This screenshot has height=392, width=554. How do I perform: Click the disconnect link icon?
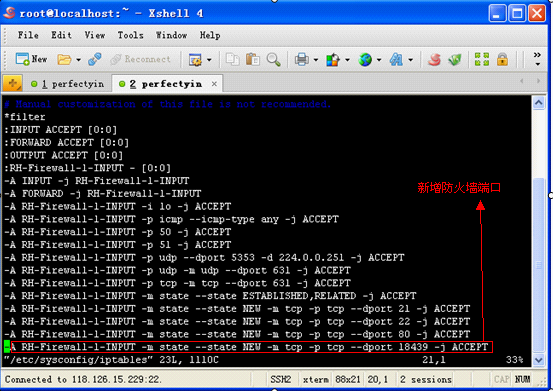coord(95,59)
